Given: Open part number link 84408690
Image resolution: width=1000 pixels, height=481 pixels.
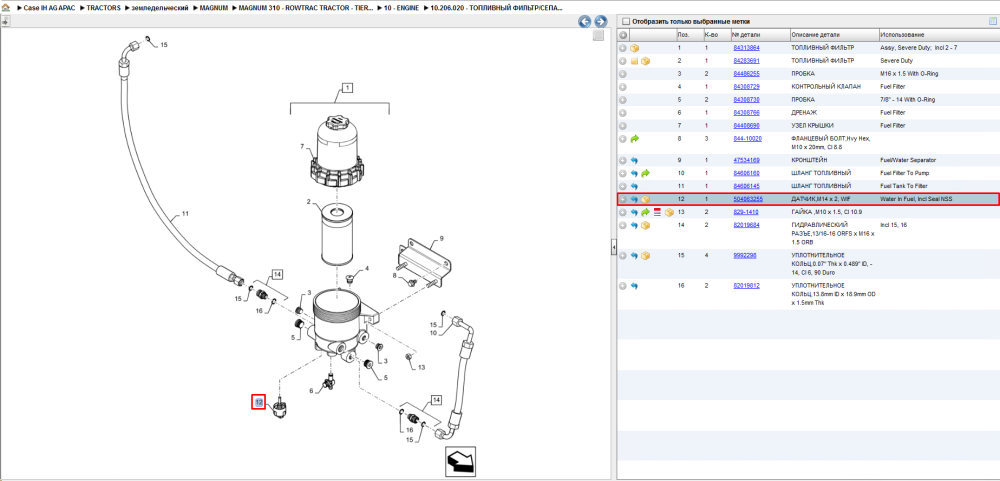Looking at the screenshot, I should [x=746, y=126].
